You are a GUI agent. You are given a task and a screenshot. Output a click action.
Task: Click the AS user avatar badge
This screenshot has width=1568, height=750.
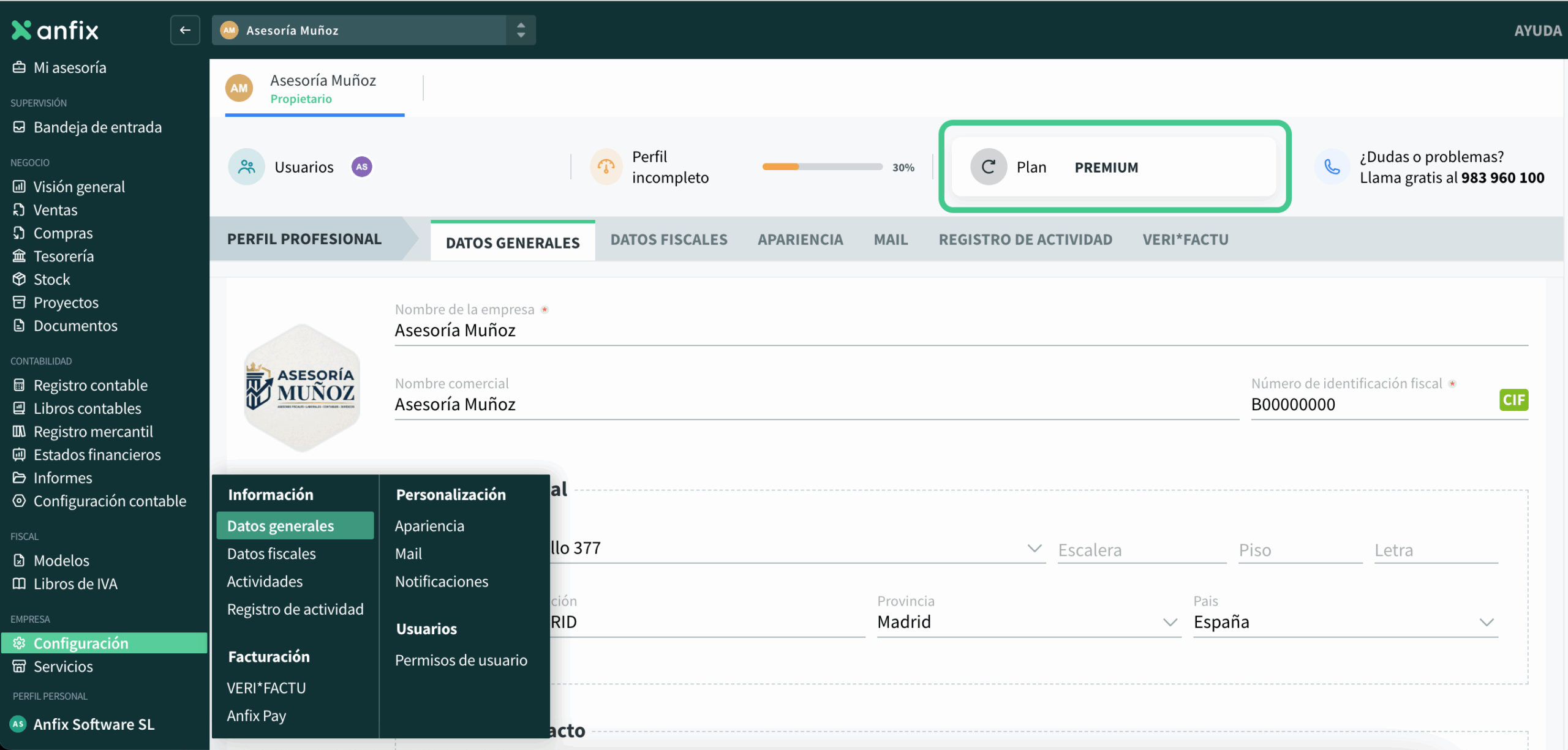click(x=361, y=167)
